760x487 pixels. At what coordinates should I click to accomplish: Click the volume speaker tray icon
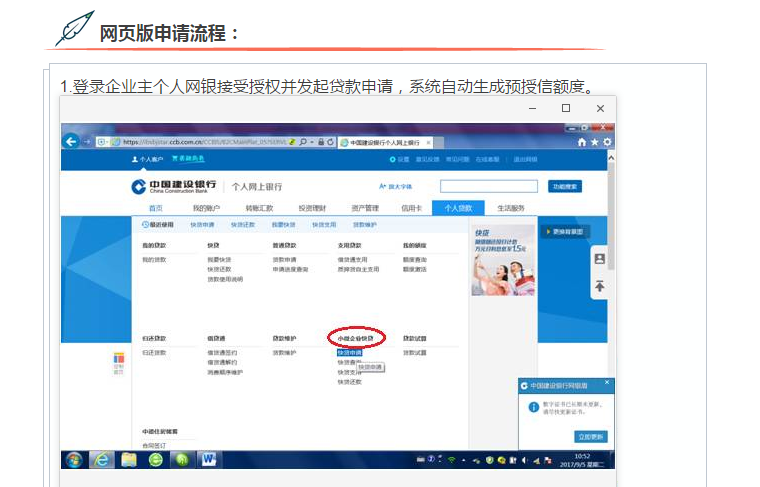coord(525,460)
